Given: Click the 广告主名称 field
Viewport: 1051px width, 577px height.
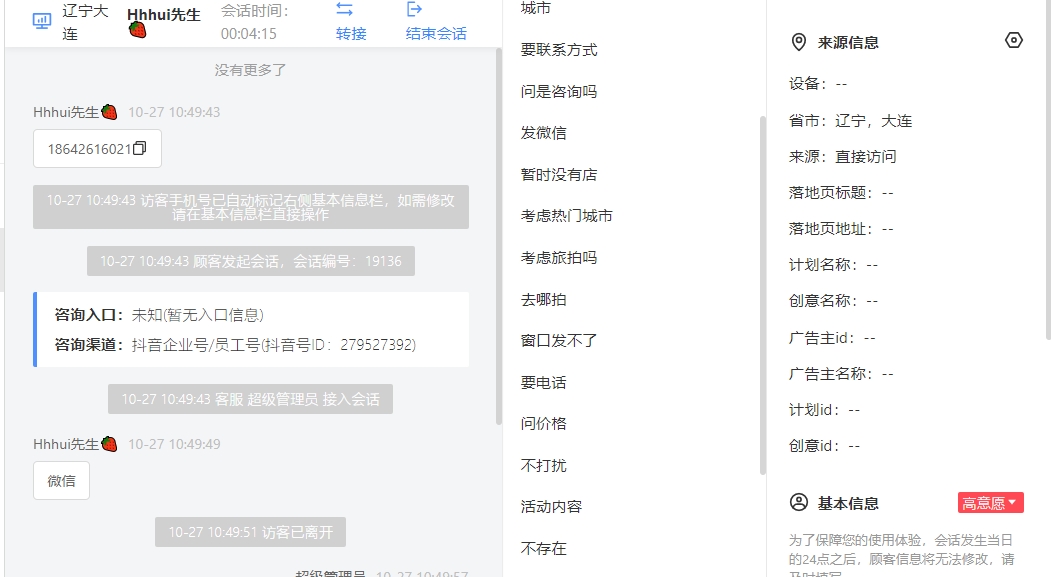Looking at the screenshot, I should [x=841, y=373].
